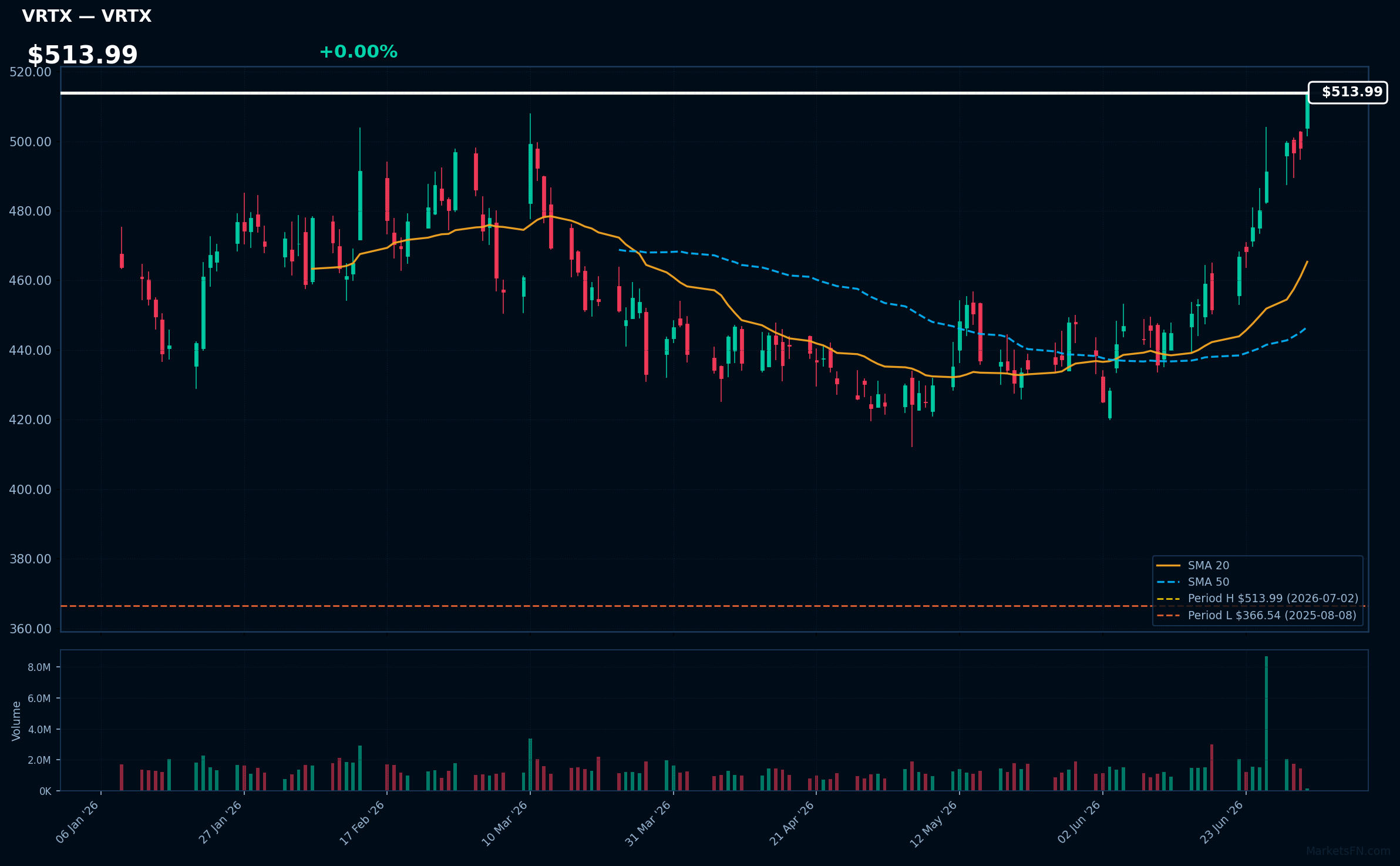Click the 31 Mar '26 date label
The width and height of the screenshot is (1400, 866).
pyautogui.click(x=648, y=823)
